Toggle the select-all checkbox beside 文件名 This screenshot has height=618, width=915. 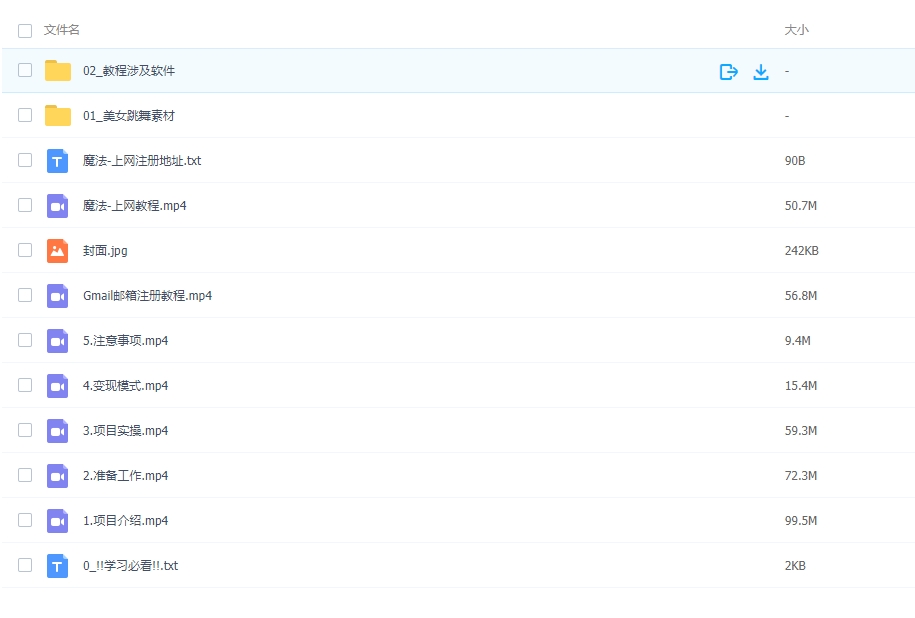pyautogui.click(x=25, y=31)
